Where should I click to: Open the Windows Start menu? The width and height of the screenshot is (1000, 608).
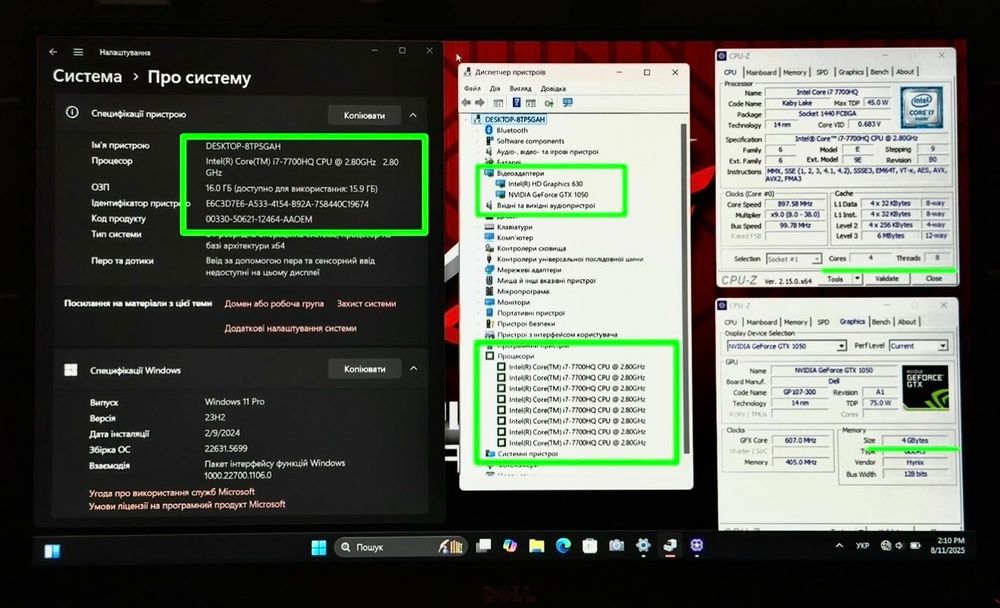coord(319,547)
